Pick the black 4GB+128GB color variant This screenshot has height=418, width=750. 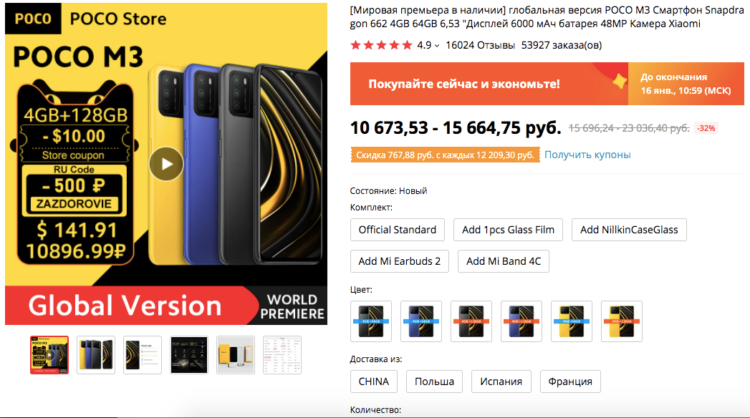point(471,321)
